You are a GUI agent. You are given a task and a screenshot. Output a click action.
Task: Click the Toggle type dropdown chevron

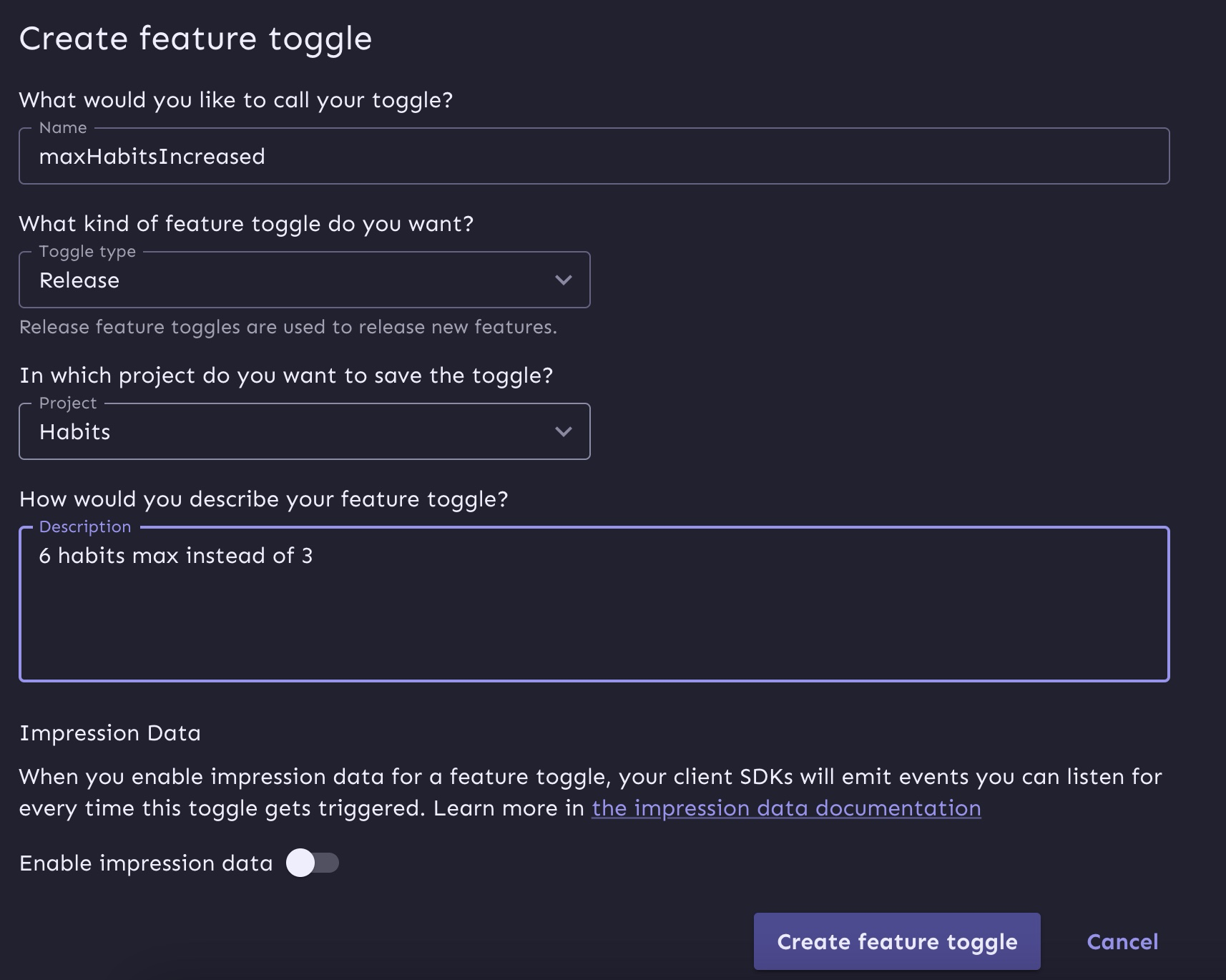point(564,280)
